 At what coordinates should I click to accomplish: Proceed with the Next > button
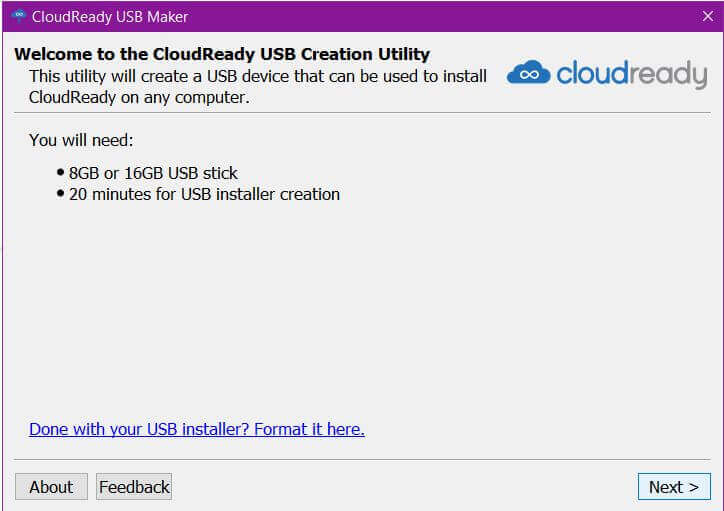pyautogui.click(x=674, y=487)
